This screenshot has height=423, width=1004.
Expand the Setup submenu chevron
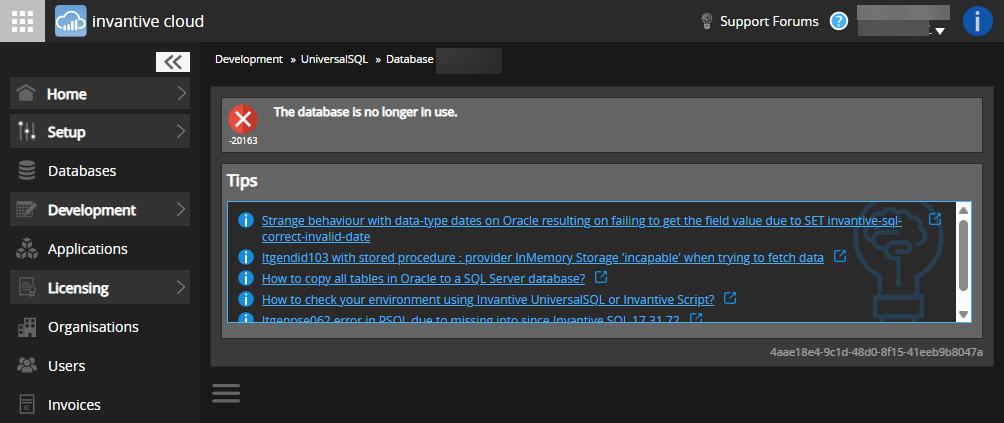(x=181, y=131)
